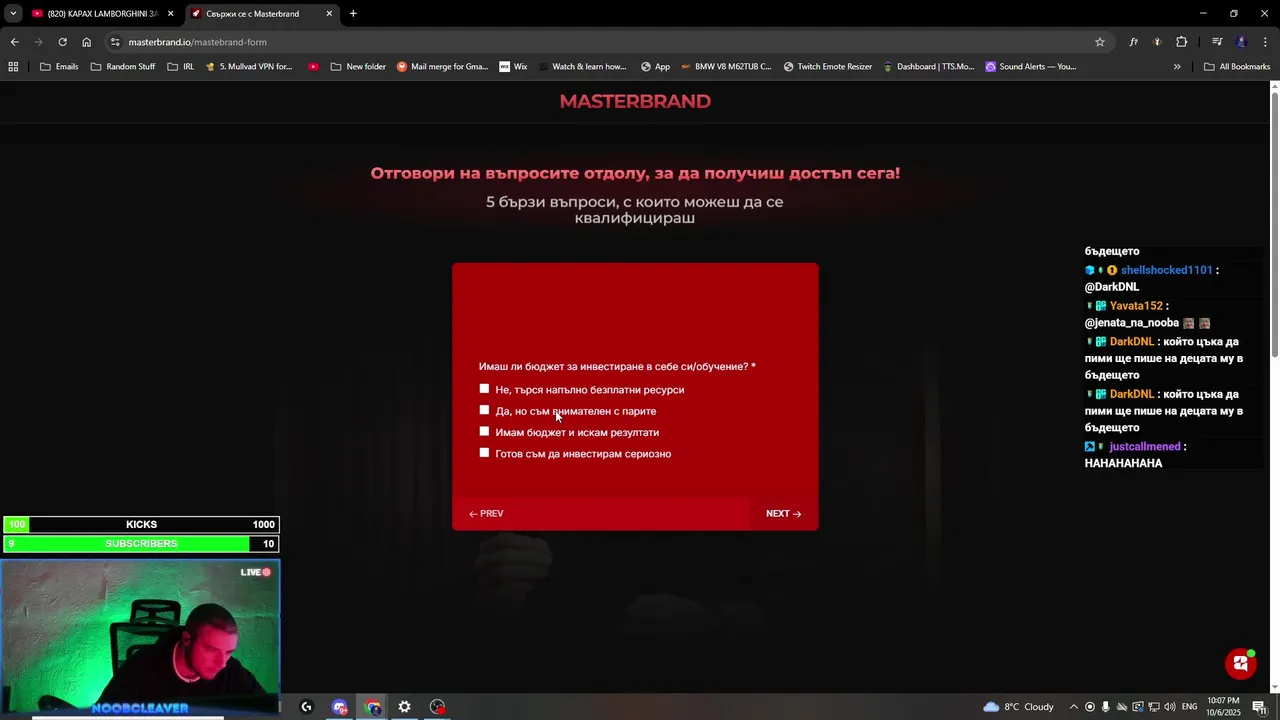
Task: Click the NEXT button in the form
Action: [783, 514]
